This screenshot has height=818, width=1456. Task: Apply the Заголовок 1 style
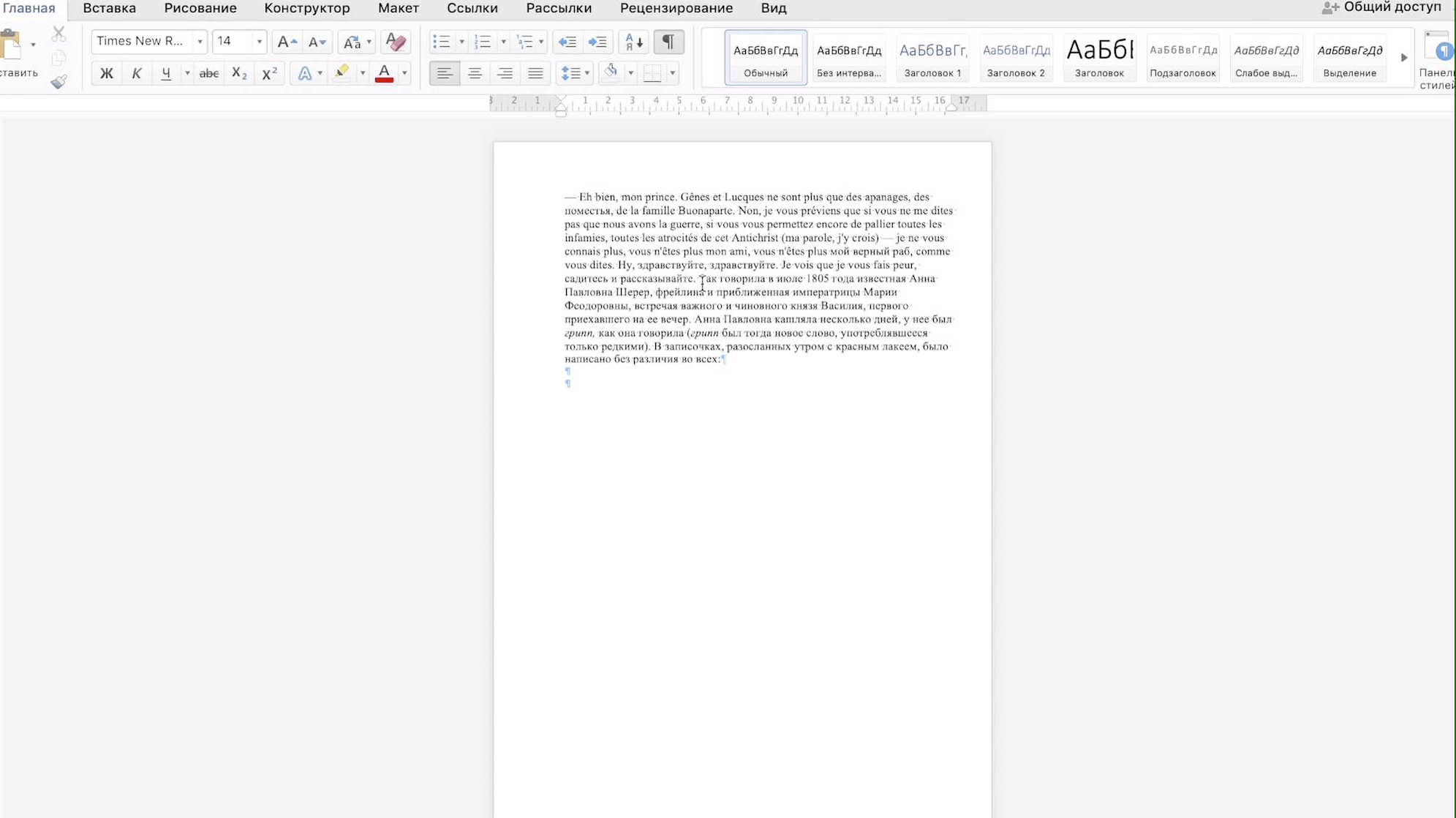932,57
